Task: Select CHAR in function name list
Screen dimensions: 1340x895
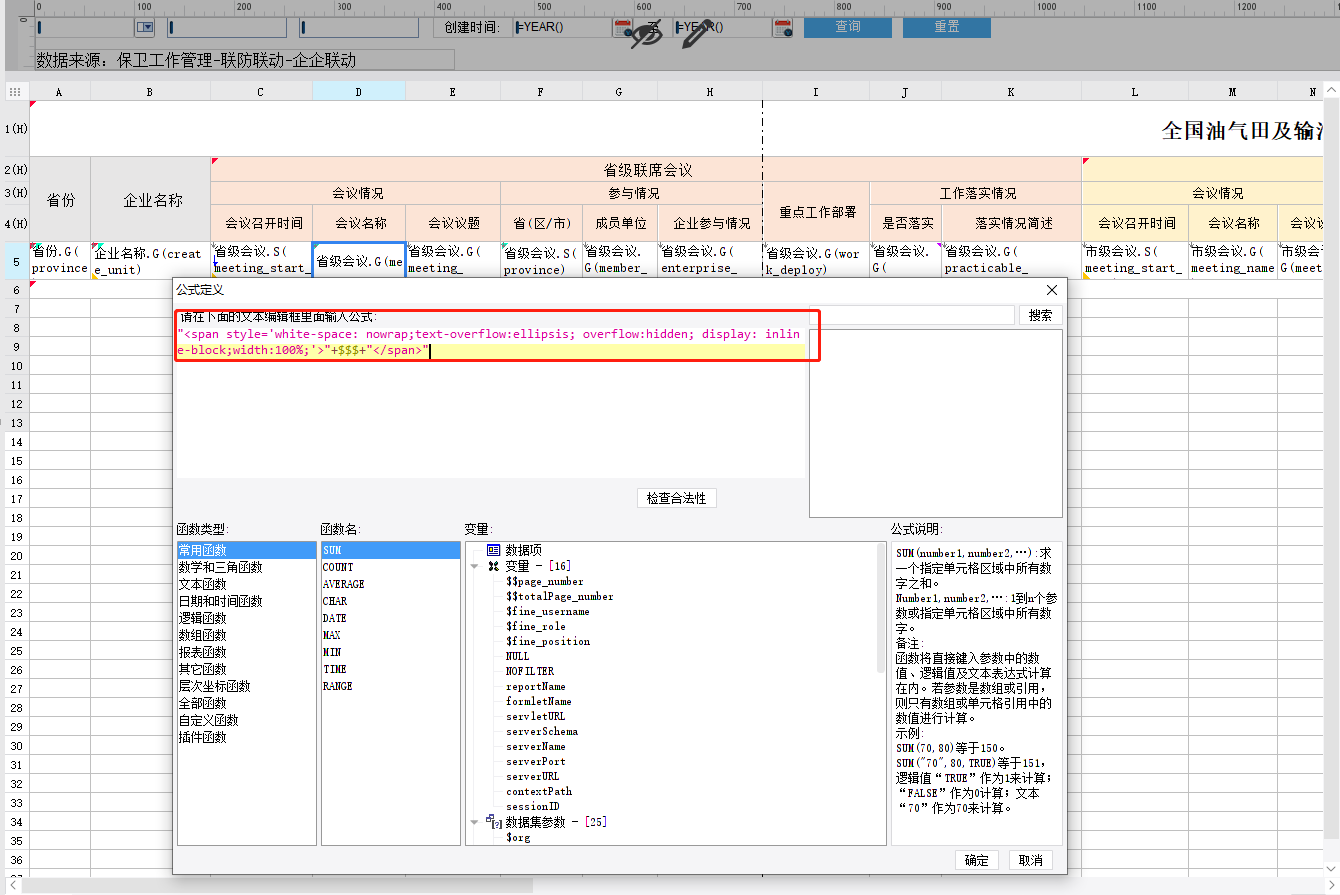Action: (x=390, y=601)
